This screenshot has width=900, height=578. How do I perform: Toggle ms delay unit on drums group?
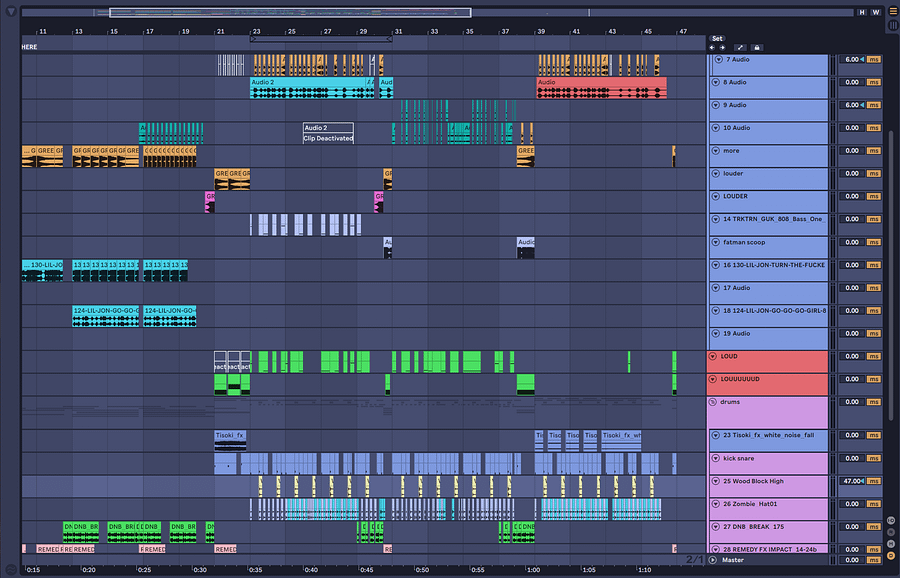[874, 402]
